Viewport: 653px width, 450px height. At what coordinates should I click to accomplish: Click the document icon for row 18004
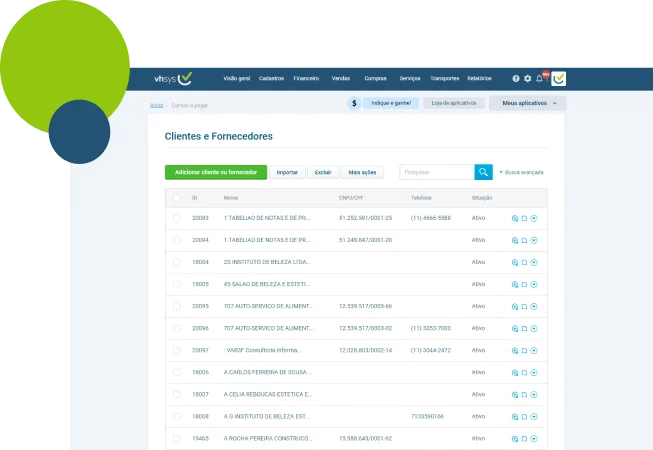(x=524, y=262)
